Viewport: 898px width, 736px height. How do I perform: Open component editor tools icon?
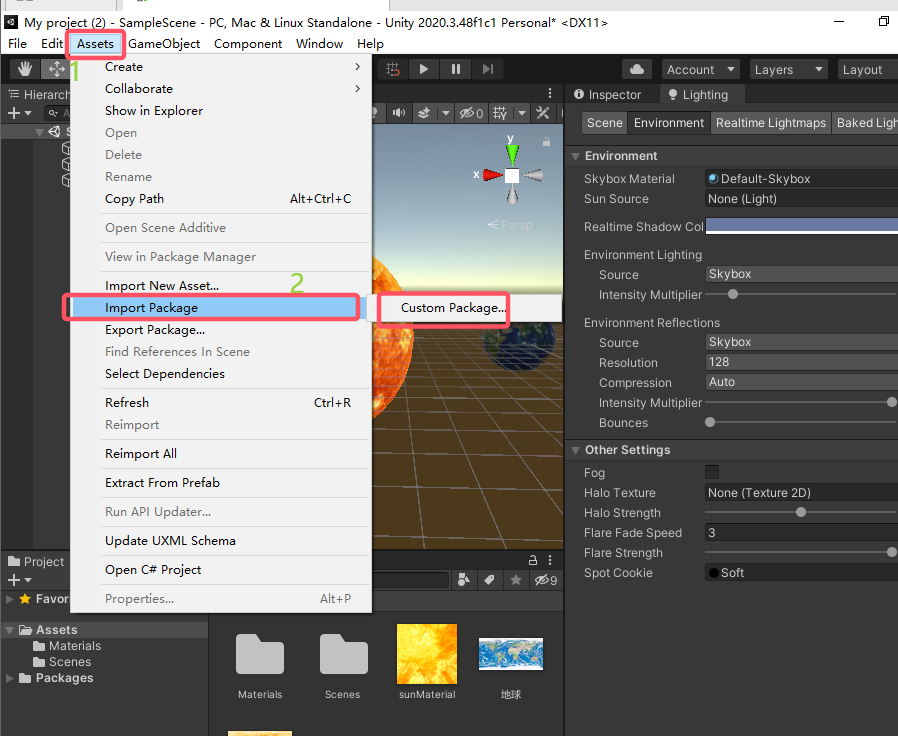542,113
